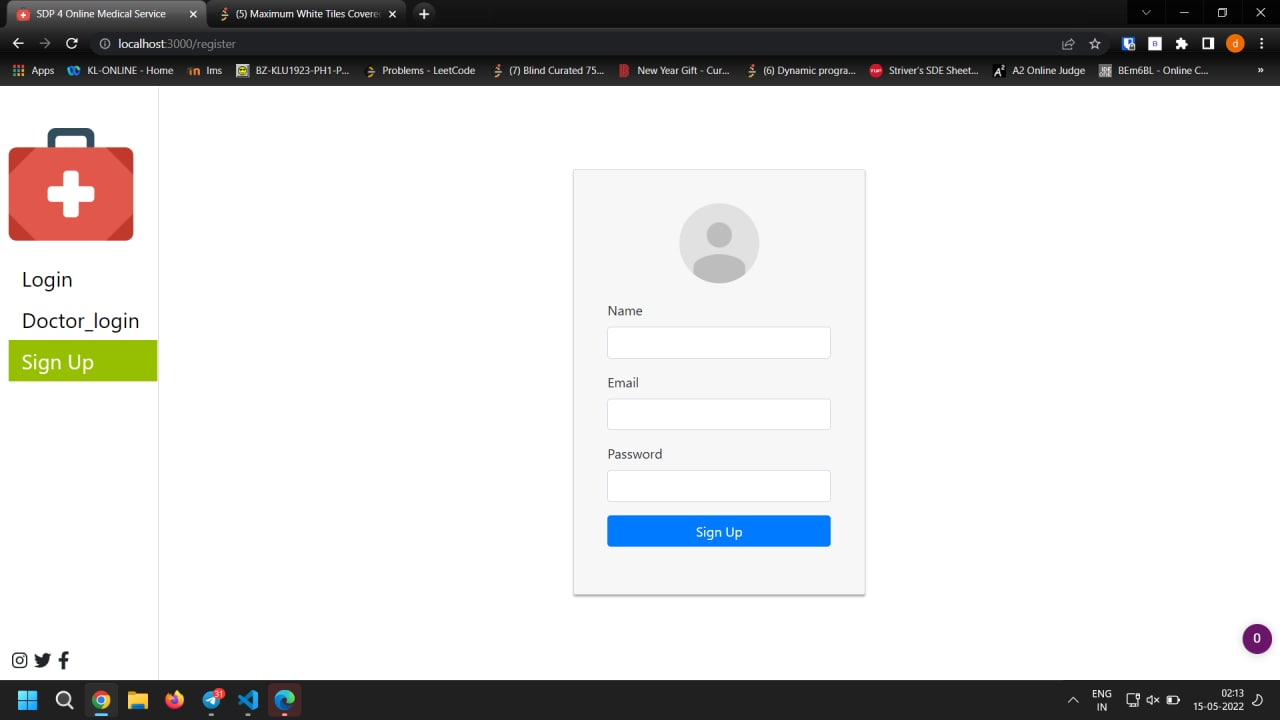Open the Apps bookmarks shortcut
1280x720 pixels.
click(33, 70)
